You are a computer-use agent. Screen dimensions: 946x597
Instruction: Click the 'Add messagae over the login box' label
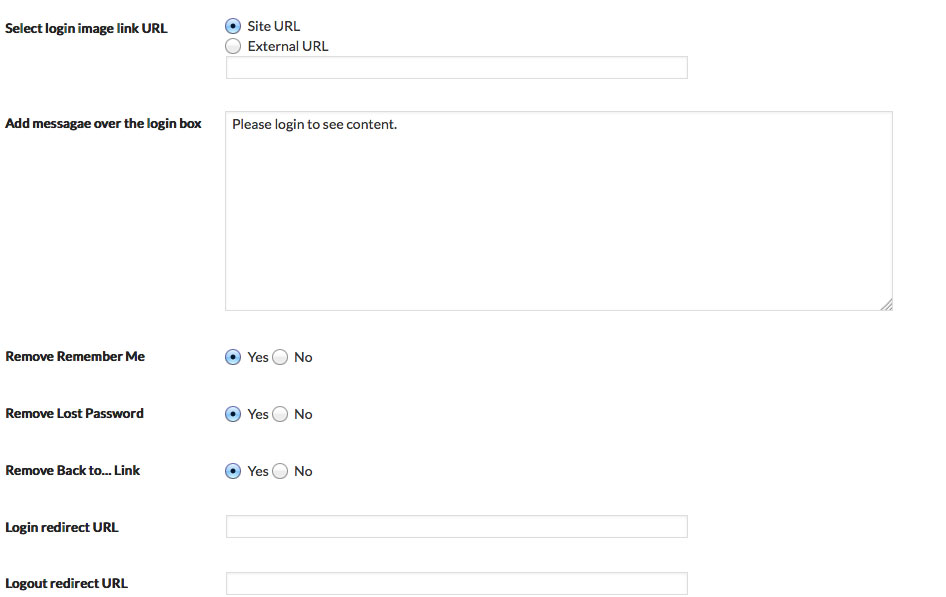(x=103, y=124)
